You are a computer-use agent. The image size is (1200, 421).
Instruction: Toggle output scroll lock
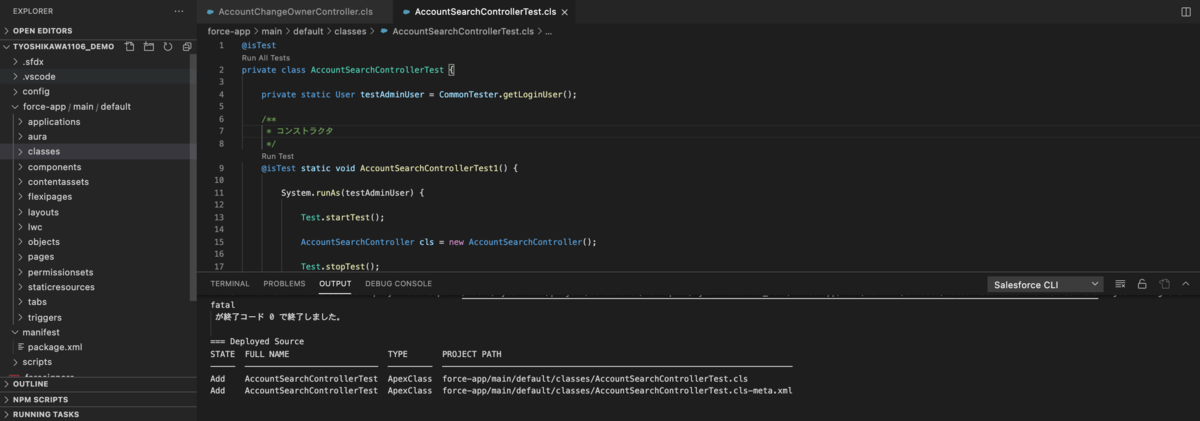tap(1142, 284)
